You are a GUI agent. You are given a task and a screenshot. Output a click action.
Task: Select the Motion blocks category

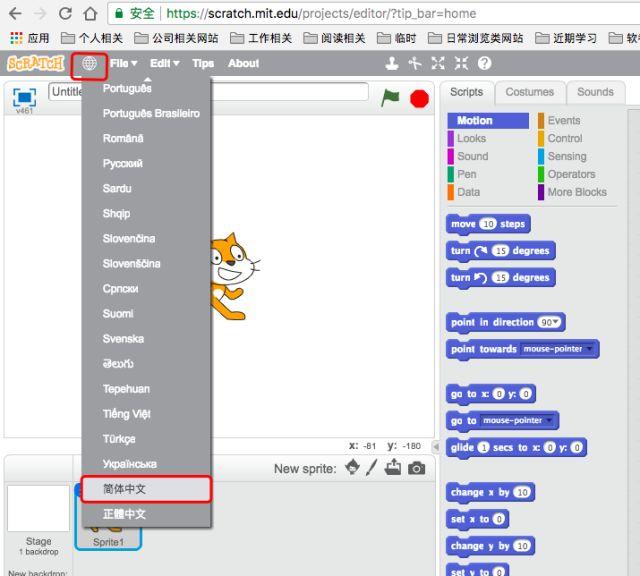click(488, 120)
